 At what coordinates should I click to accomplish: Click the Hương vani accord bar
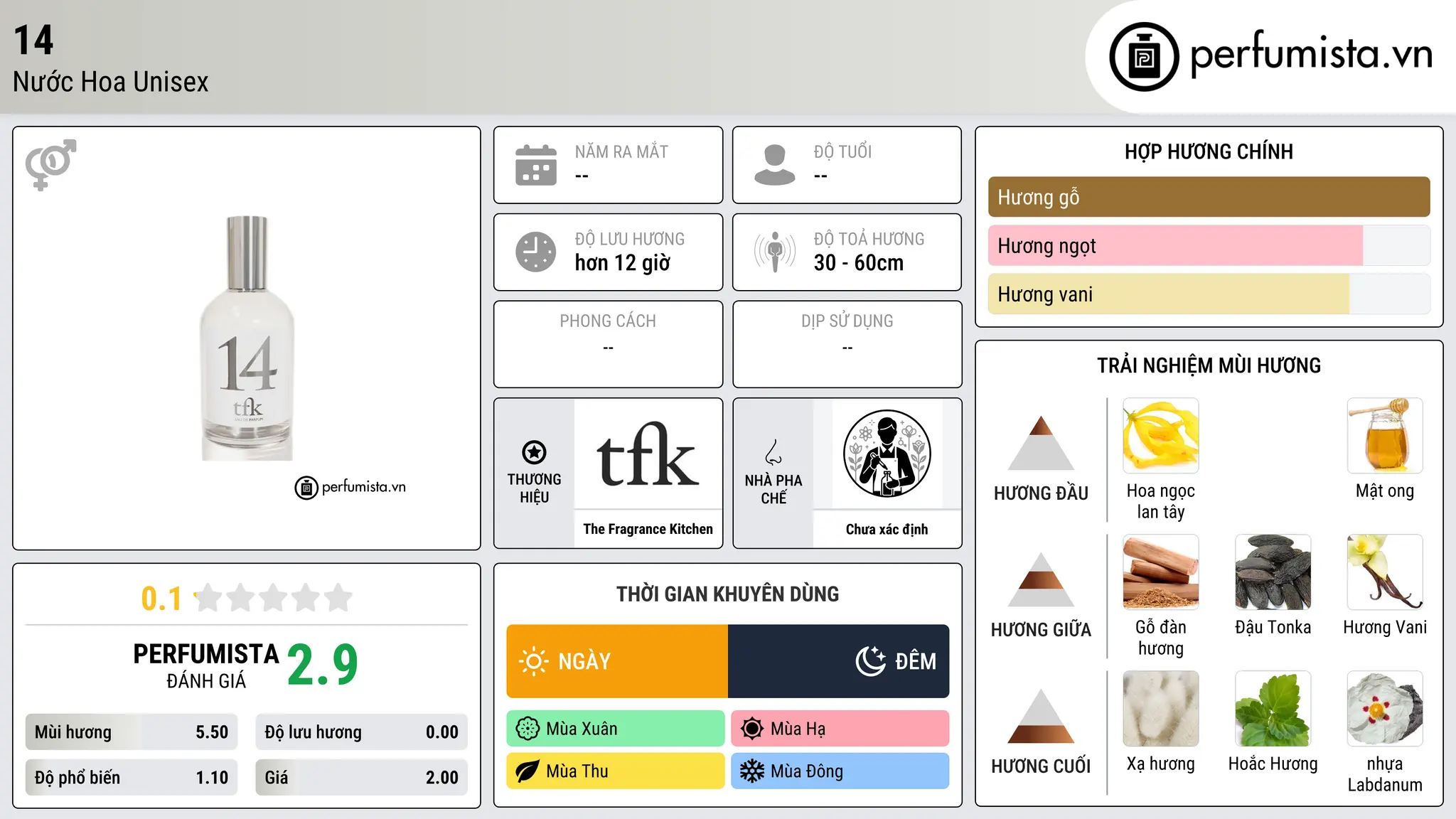click(x=1209, y=294)
